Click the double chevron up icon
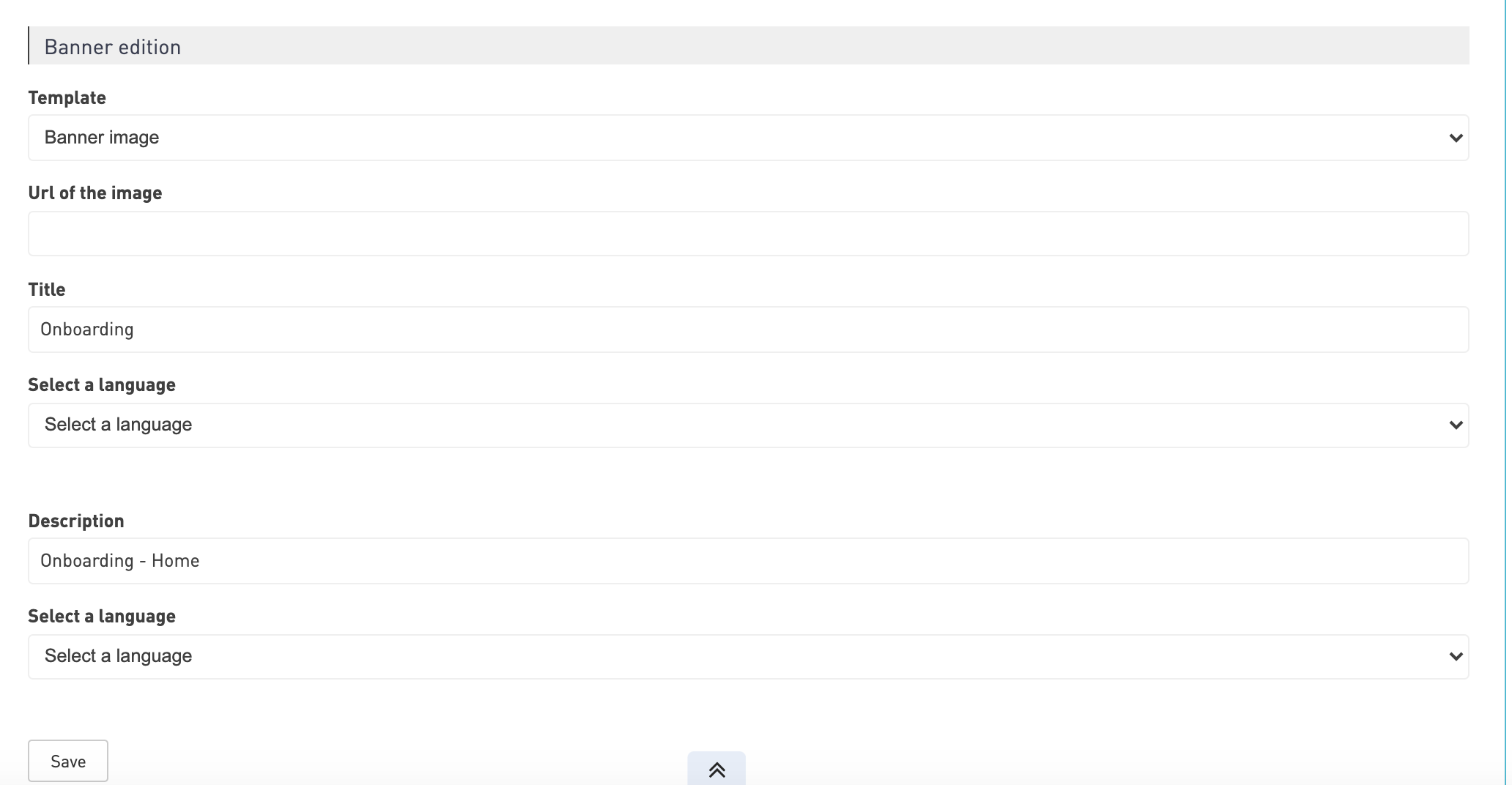 coord(716,770)
